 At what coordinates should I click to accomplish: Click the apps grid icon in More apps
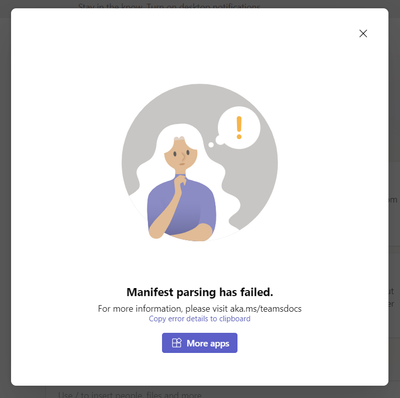(176, 343)
